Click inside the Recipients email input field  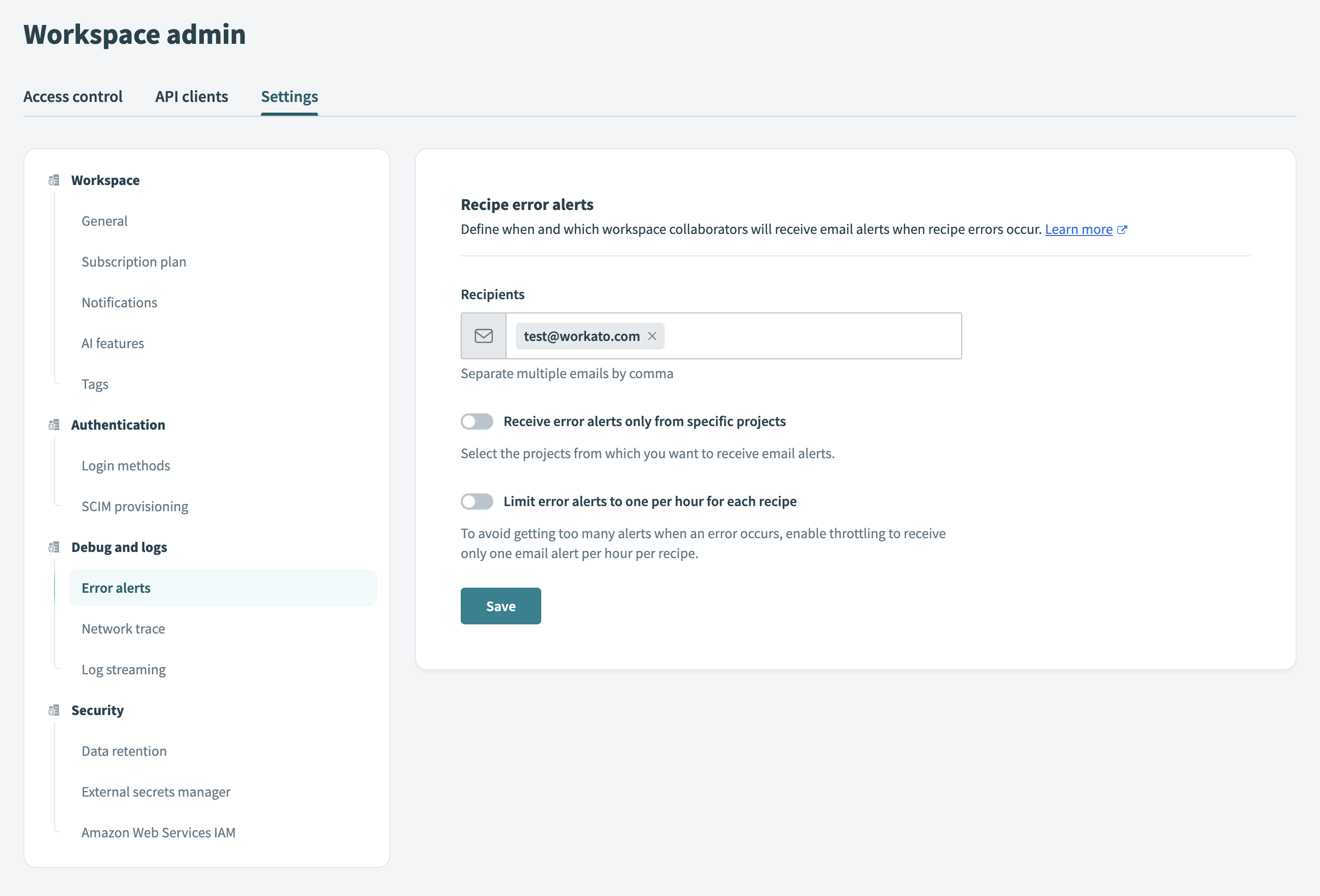[x=812, y=336]
